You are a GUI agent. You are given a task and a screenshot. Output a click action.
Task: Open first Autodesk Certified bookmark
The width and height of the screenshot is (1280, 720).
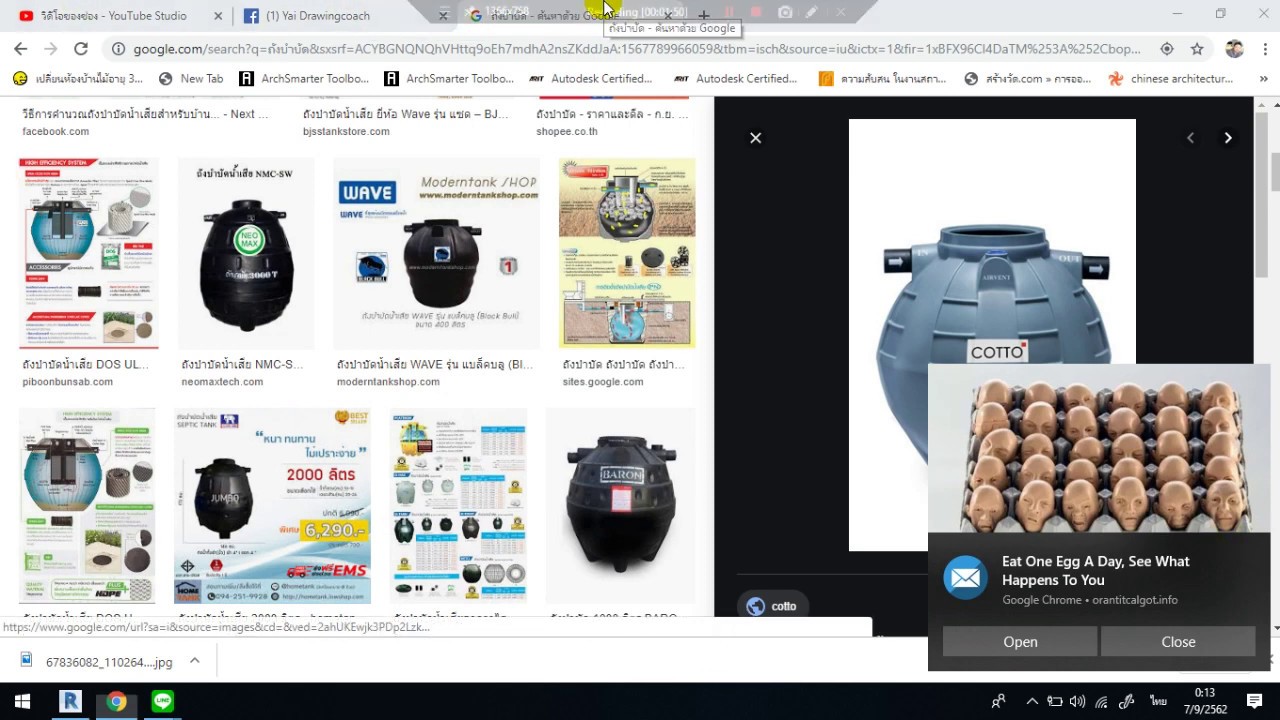[590, 78]
